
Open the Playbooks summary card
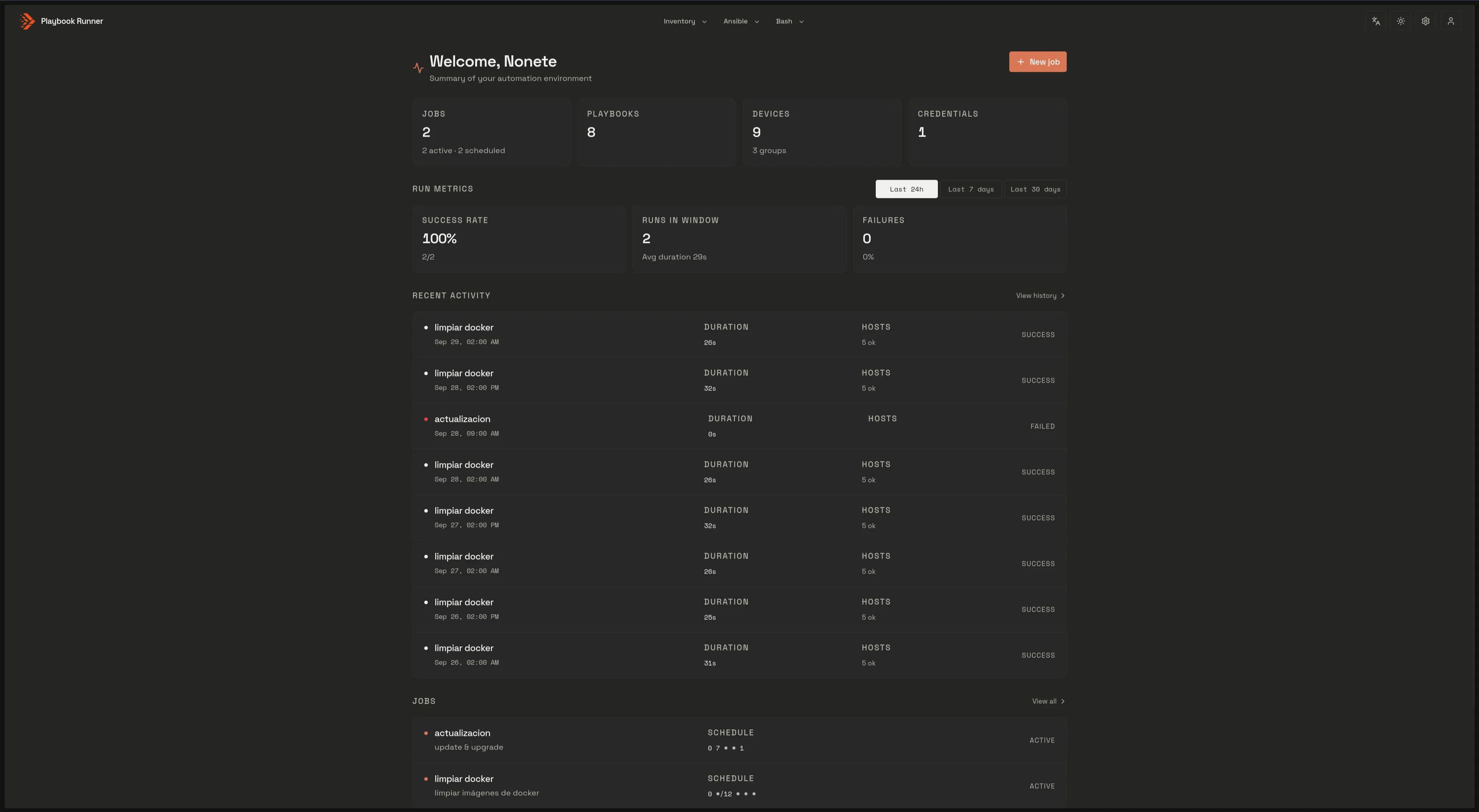(656, 133)
